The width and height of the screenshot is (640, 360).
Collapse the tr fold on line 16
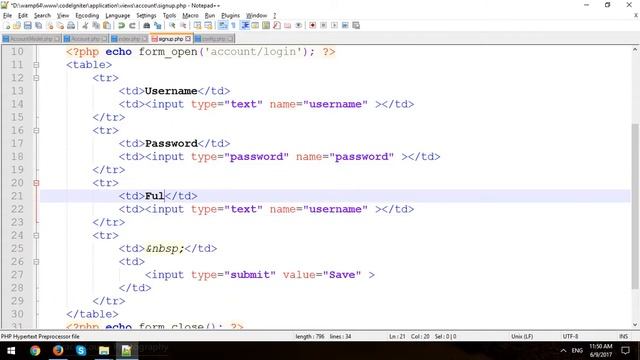tap(36, 131)
